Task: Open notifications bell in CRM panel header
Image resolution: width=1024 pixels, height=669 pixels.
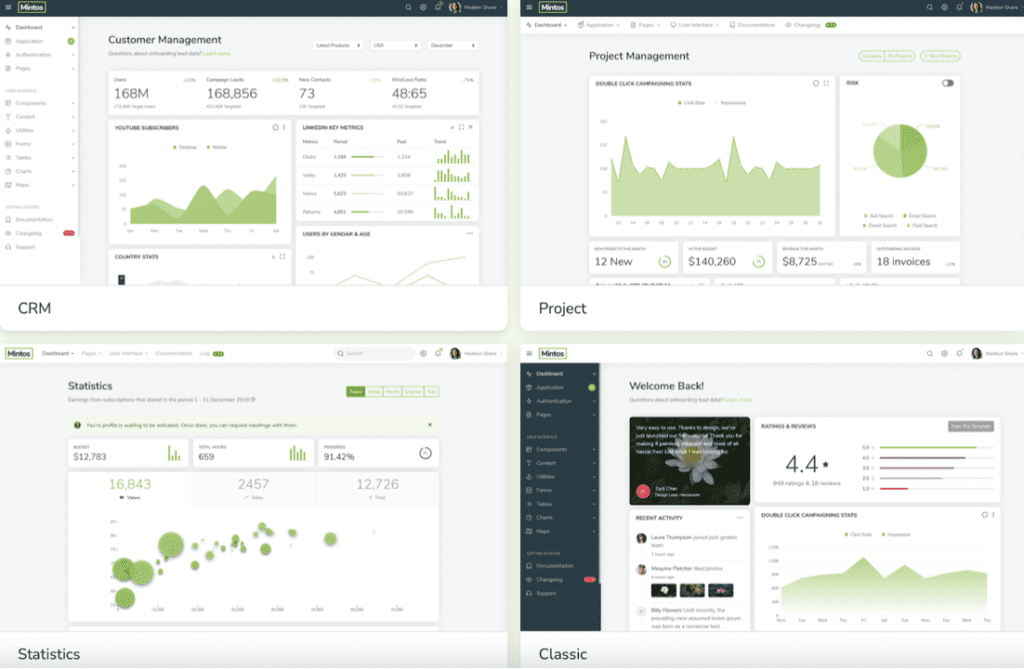Action: pos(438,7)
